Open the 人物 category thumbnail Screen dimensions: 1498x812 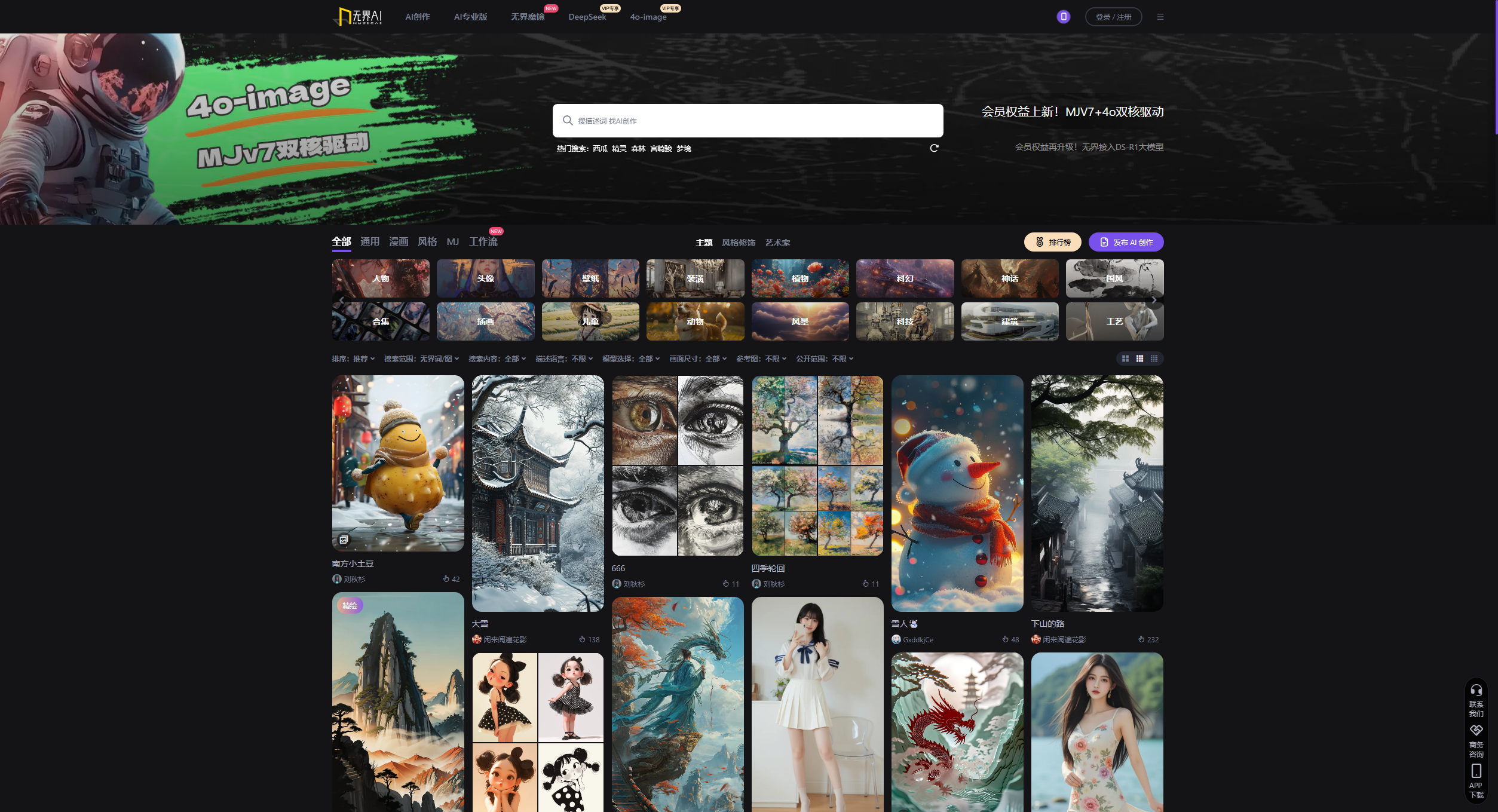[x=381, y=278]
